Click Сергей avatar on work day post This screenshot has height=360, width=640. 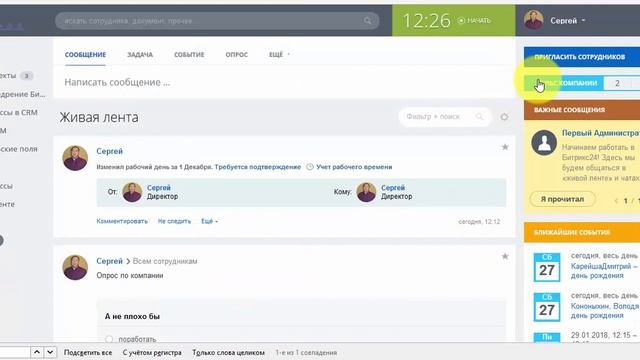click(75, 158)
